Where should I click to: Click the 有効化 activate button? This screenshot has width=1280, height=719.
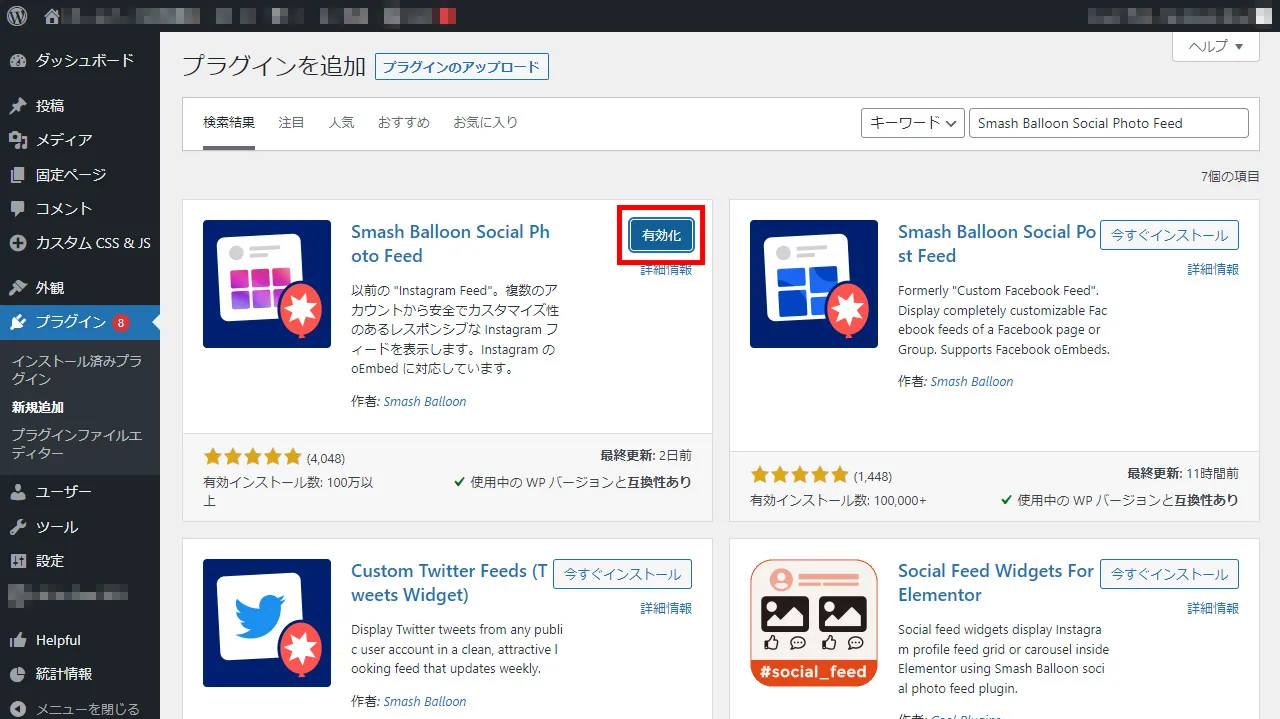[661, 236]
